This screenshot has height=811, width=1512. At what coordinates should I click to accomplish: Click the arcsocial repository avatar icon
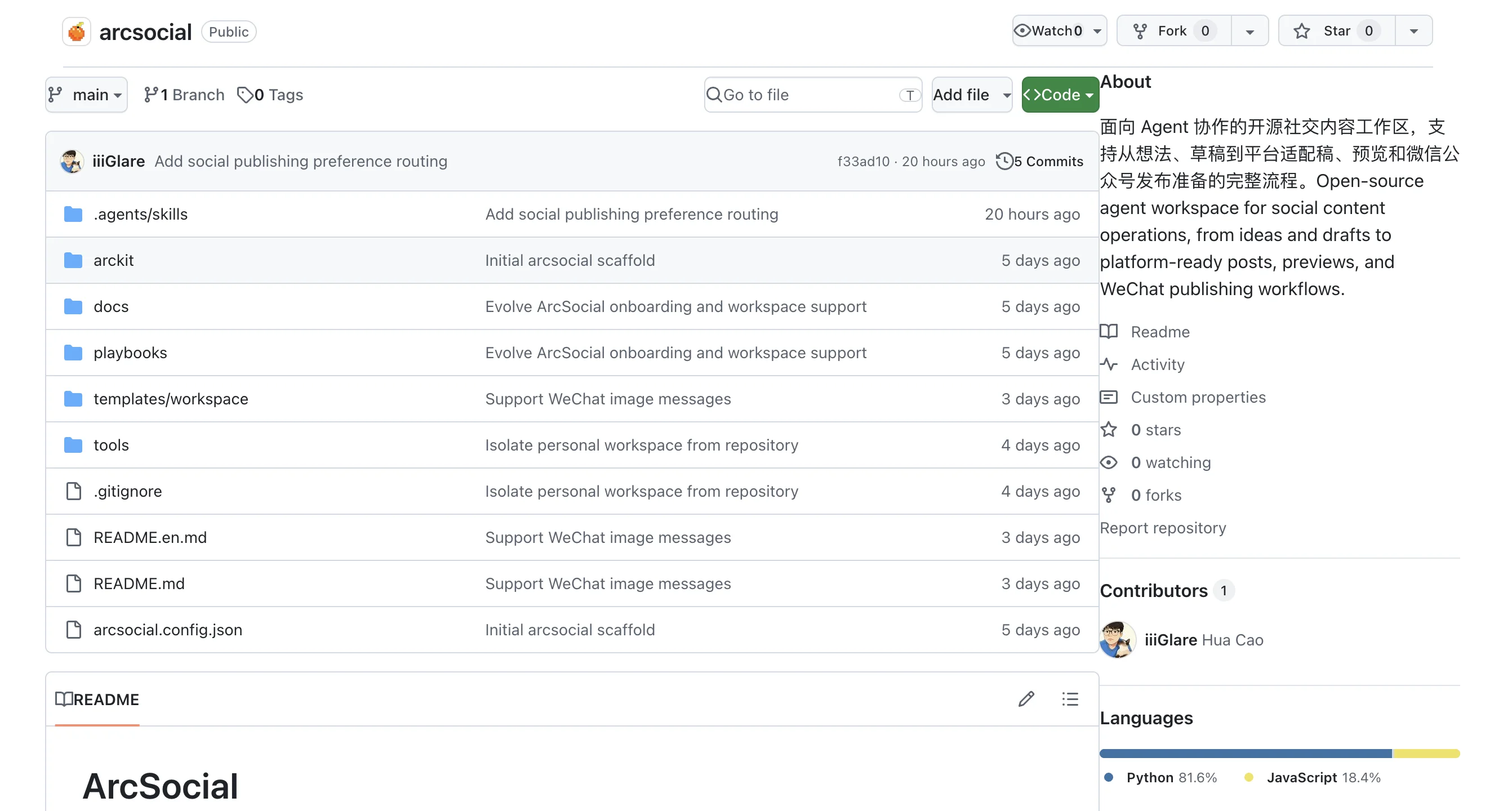77,32
